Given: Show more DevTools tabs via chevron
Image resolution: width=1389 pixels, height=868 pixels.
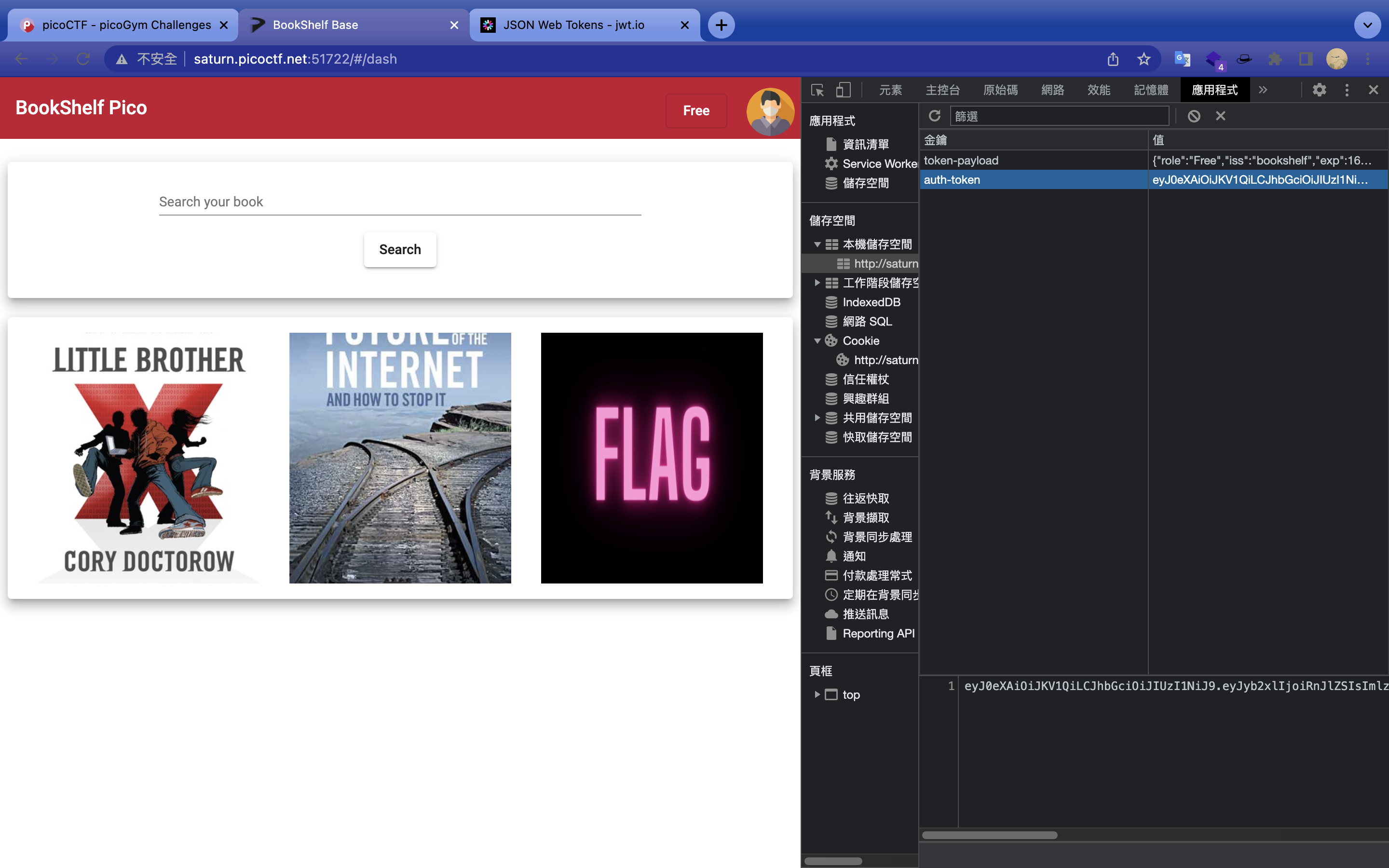Looking at the screenshot, I should pos(1263,90).
